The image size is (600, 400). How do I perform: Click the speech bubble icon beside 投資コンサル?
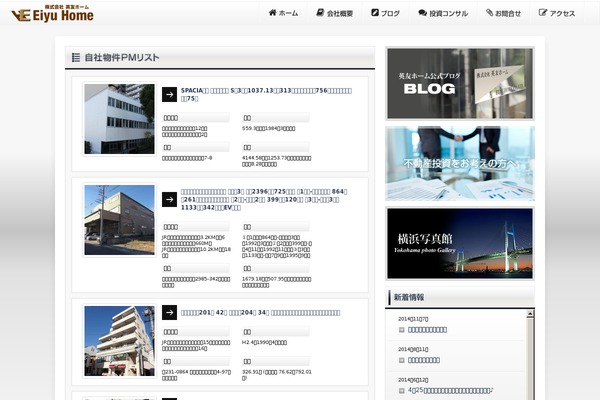[422, 13]
